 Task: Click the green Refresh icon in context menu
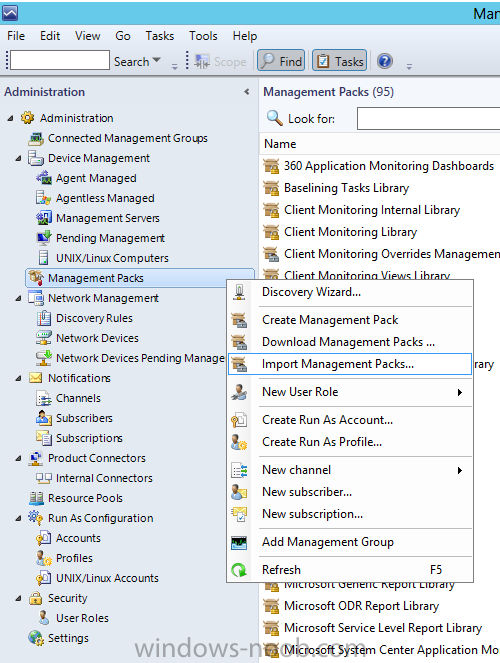click(239, 570)
